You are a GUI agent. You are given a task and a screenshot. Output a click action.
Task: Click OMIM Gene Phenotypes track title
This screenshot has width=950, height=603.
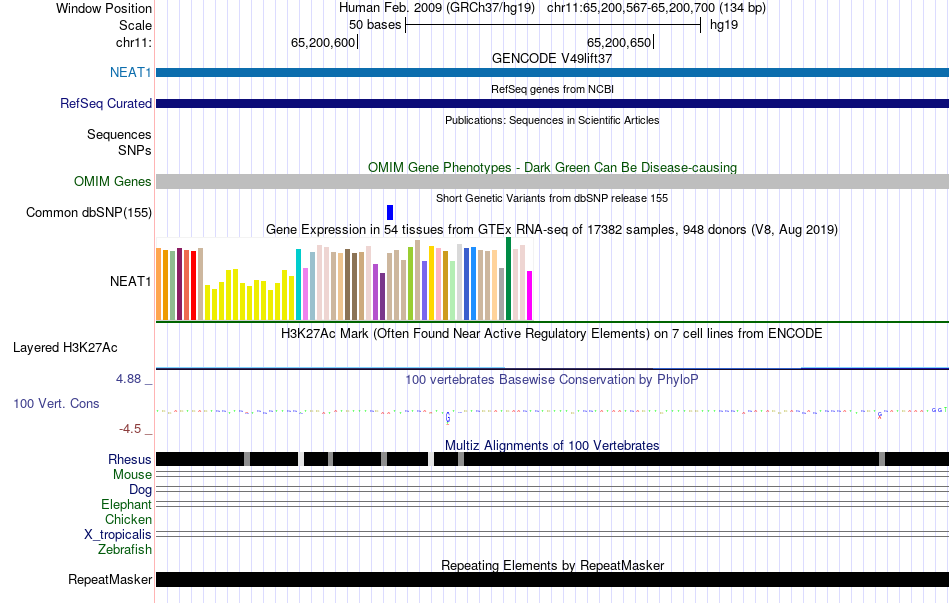click(x=552, y=167)
